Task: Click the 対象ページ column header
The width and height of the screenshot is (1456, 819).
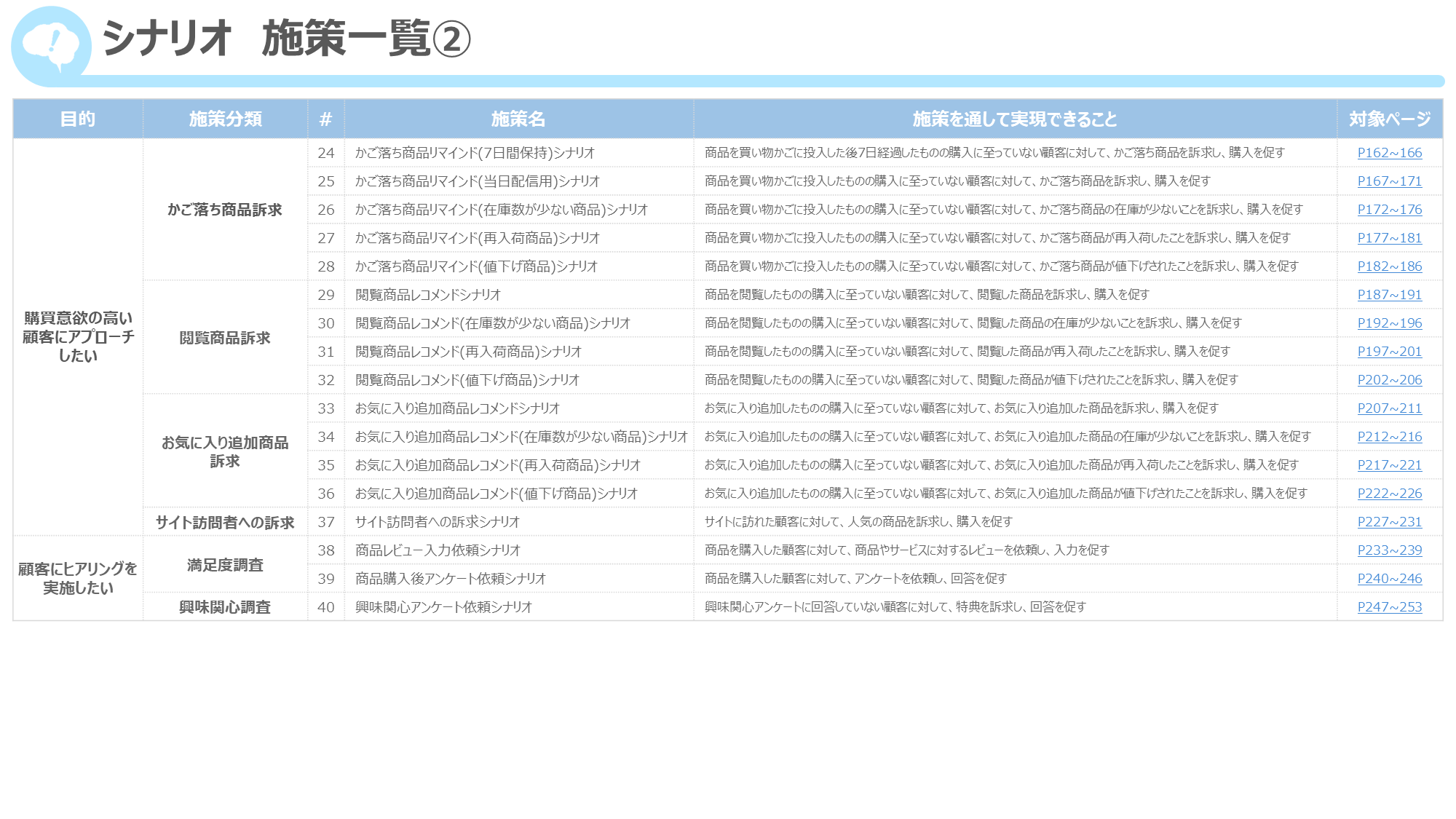Action: (x=1389, y=119)
